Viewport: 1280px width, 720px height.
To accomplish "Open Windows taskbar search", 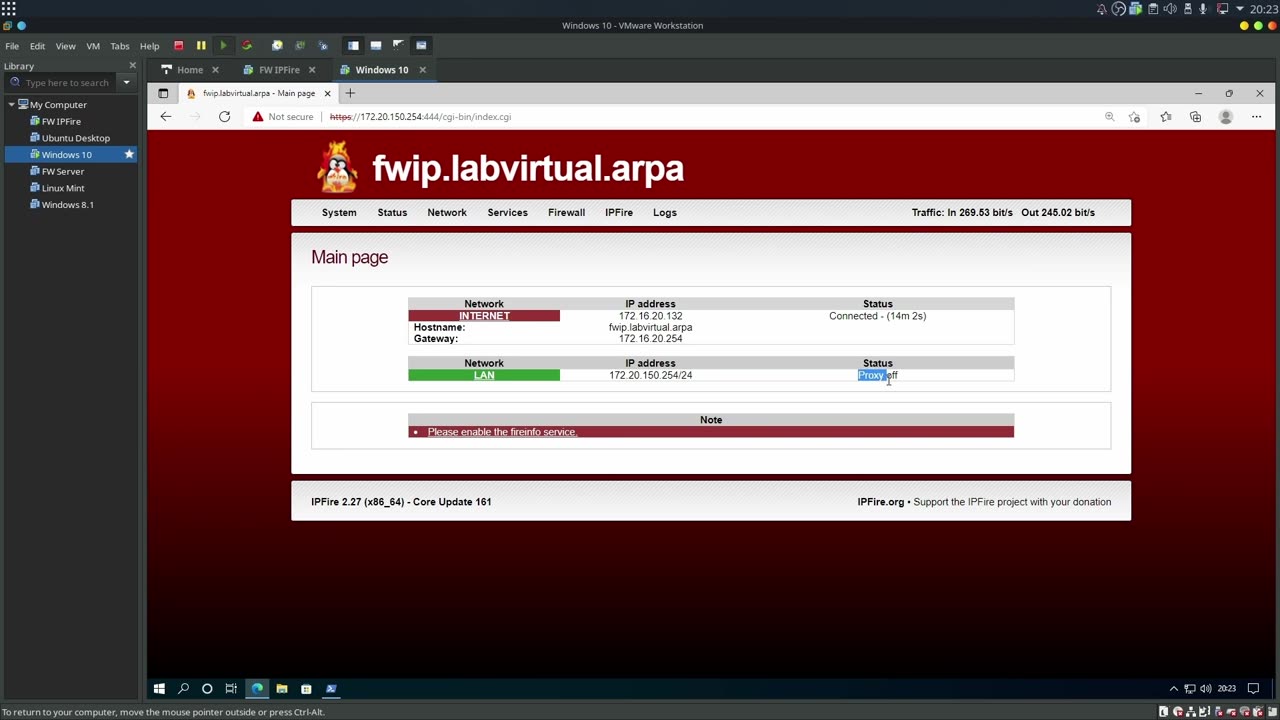I will coord(183,688).
